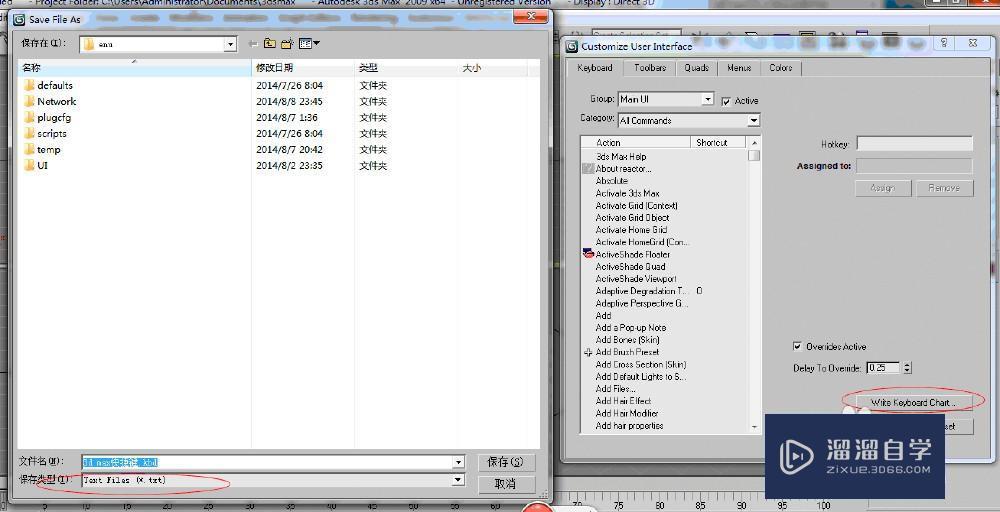
Task: Select 'Add Cross Section (Skin)' action
Action: (641, 365)
